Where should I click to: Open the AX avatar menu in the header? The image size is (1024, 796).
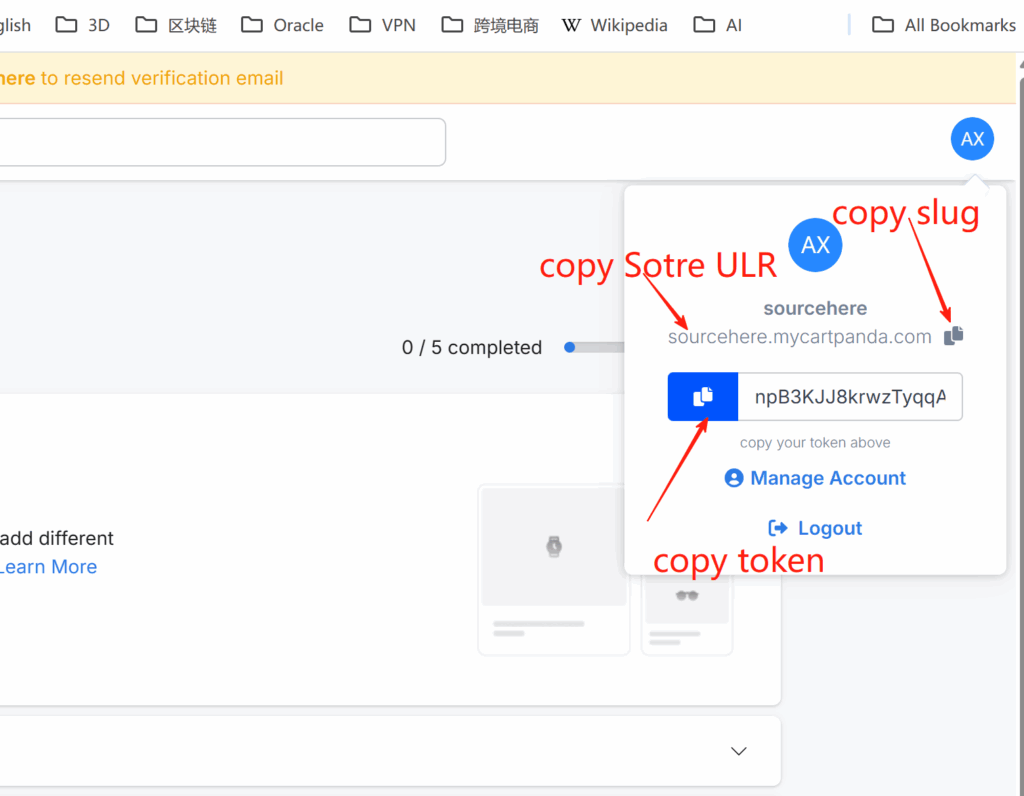tap(972, 138)
